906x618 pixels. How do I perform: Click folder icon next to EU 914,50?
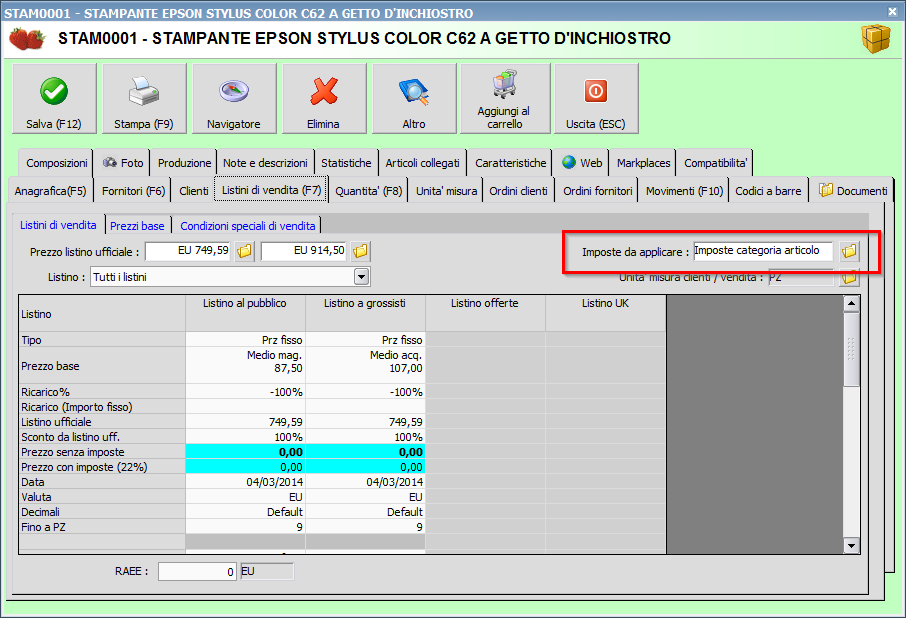tap(361, 251)
